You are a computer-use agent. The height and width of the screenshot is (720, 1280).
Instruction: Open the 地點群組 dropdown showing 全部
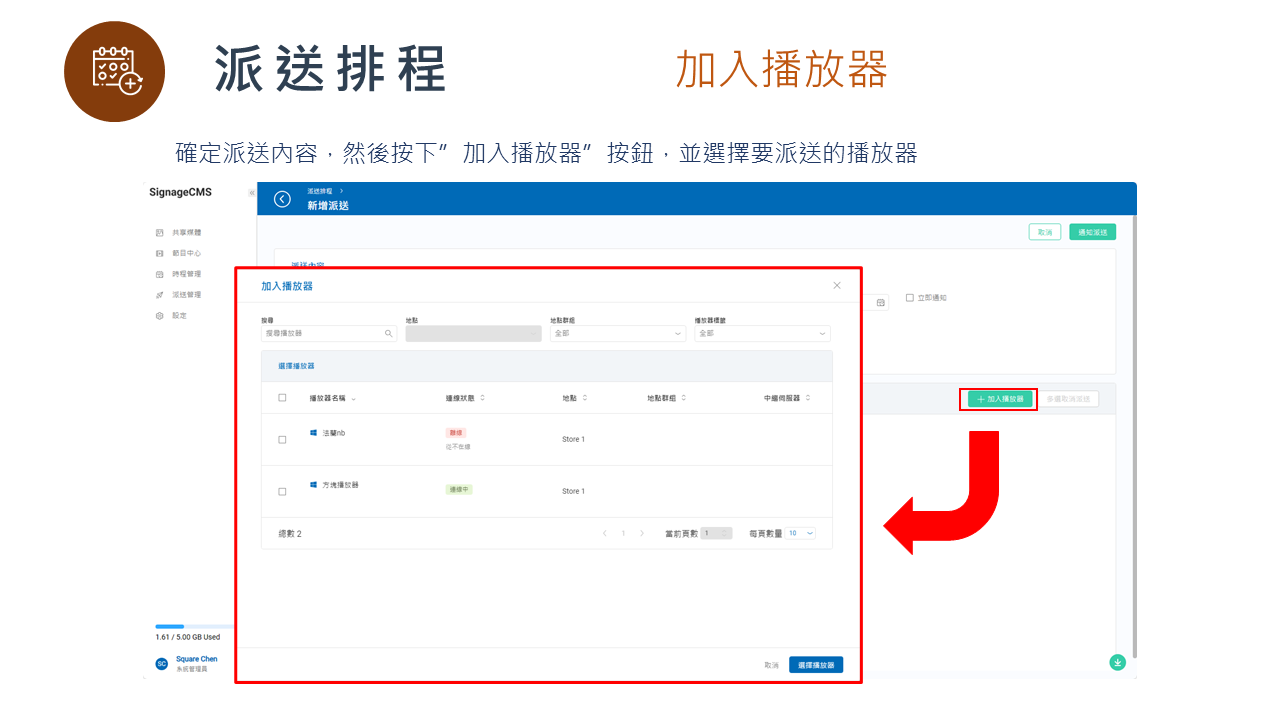[x=617, y=332]
